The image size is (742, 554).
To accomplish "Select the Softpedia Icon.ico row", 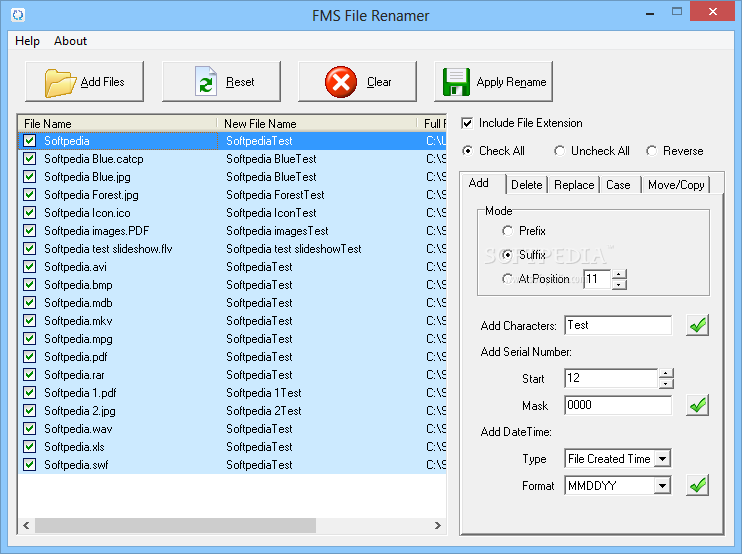I will pos(232,212).
